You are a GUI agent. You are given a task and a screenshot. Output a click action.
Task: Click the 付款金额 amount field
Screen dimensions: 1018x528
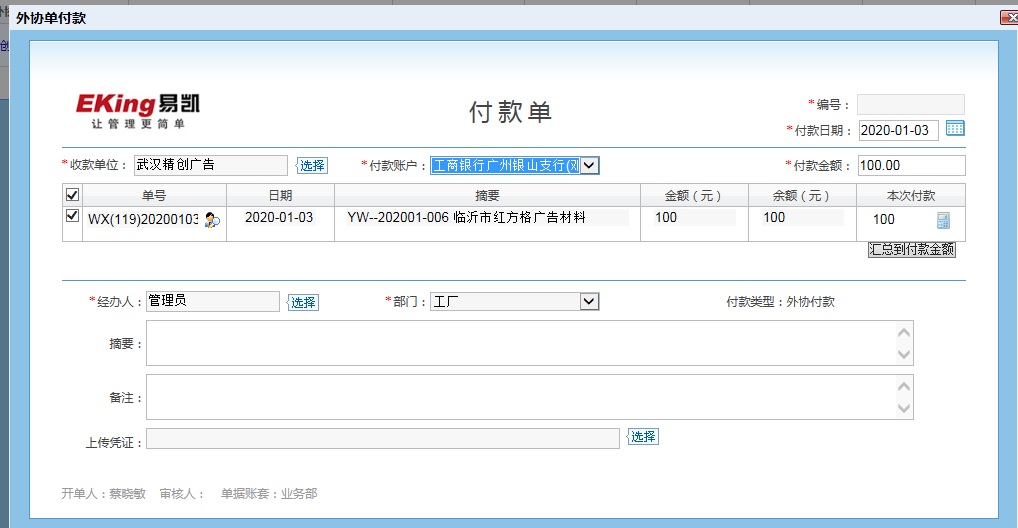click(911, 165)
